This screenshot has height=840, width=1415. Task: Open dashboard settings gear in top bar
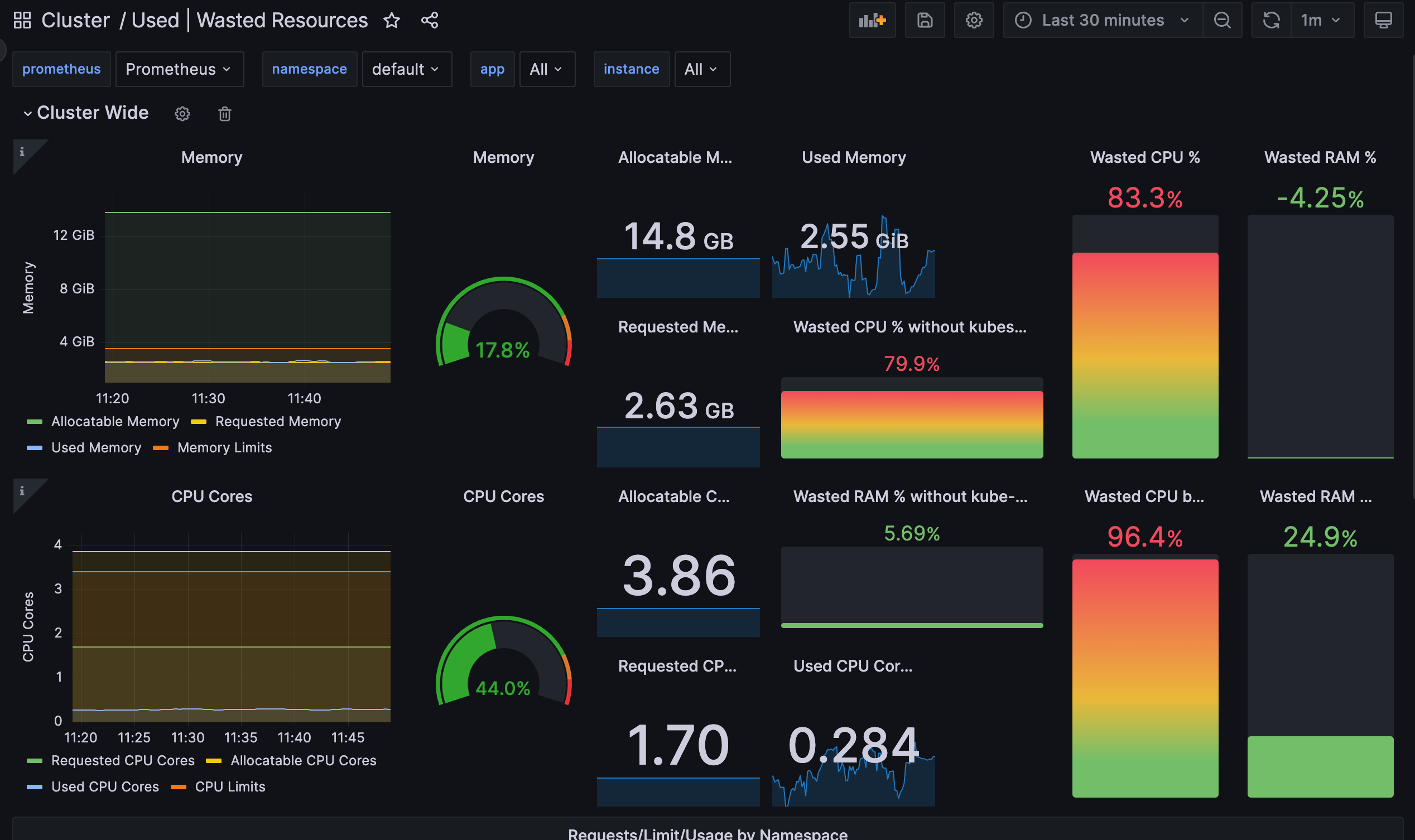click(973, 21)
